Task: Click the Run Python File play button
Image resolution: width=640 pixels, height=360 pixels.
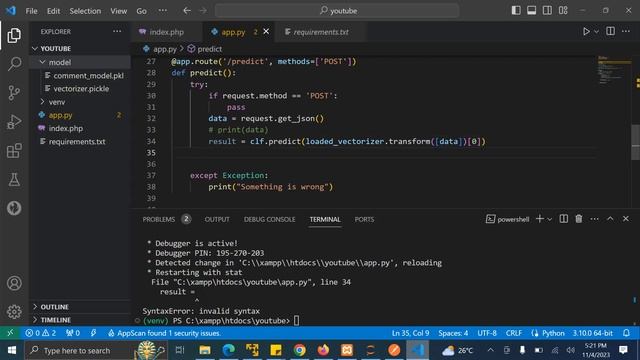Action: (586, 31)
